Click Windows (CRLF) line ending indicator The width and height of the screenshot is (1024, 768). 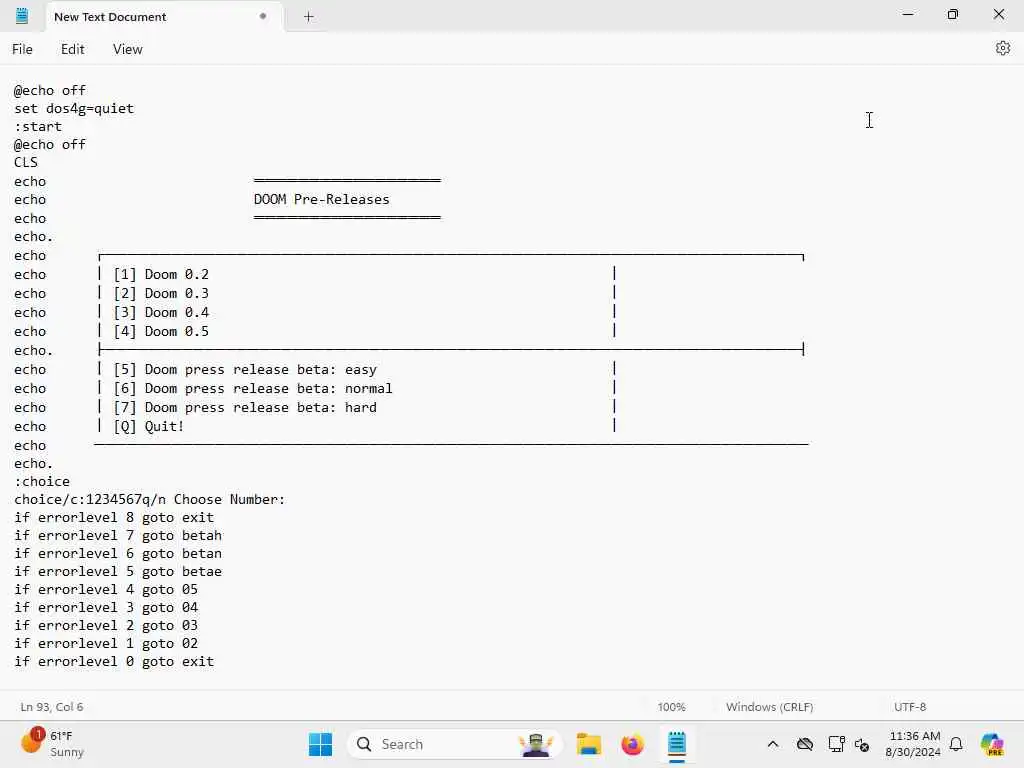click(x=769, y=707)
